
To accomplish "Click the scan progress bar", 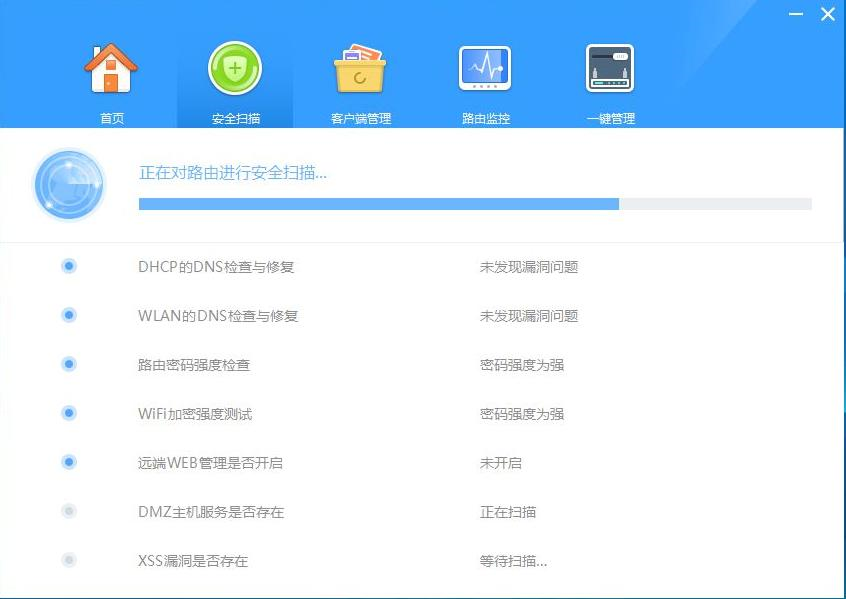I will point(475,203).
